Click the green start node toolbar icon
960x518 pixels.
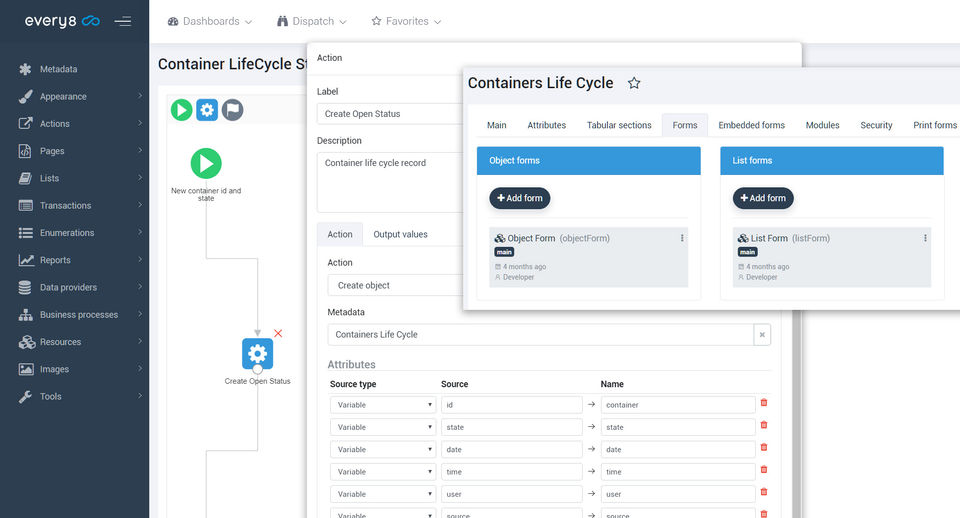pos(181,110)
